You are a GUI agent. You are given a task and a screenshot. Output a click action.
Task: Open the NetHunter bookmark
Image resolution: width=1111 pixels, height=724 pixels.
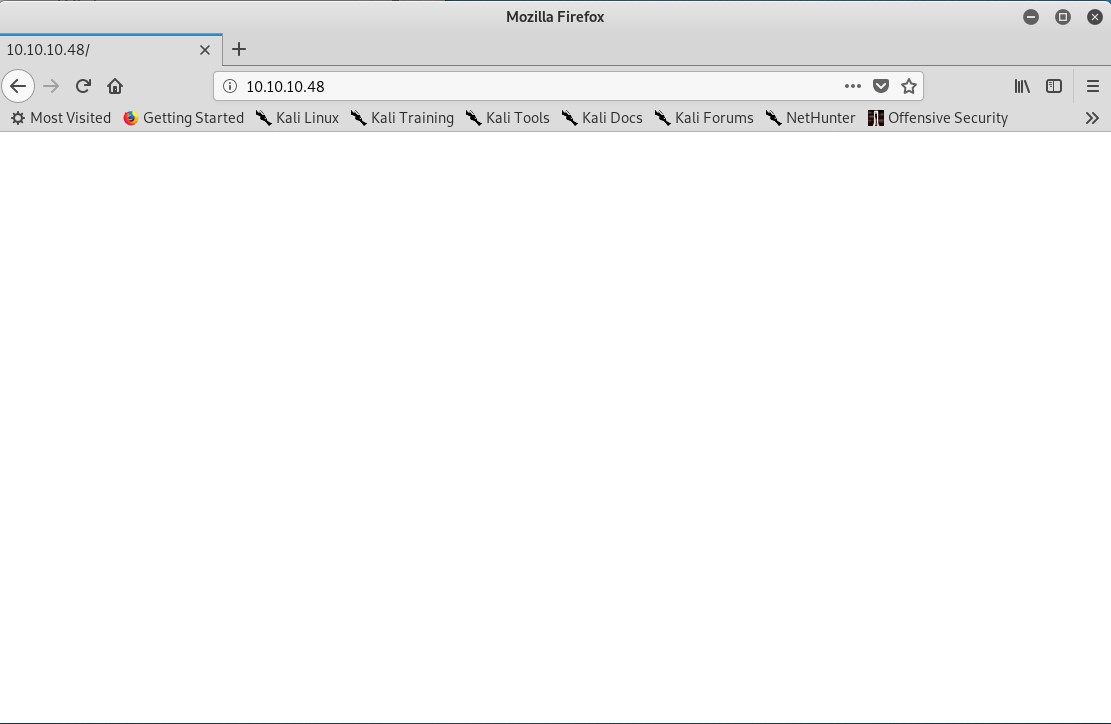point(811,118)
